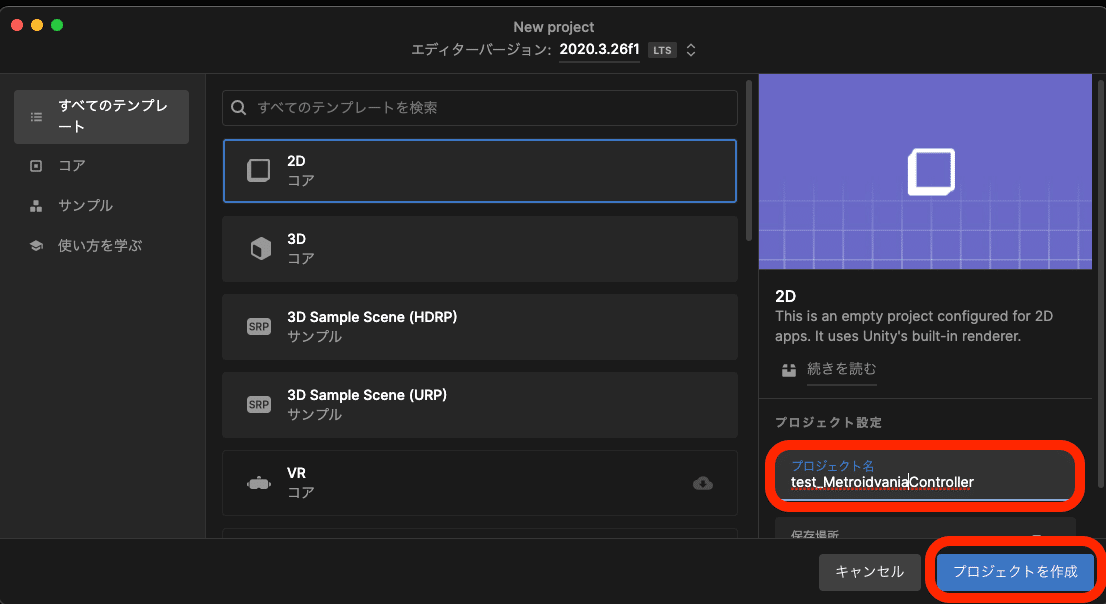Click the SRP icon of HDRP sample

[259, 327]
